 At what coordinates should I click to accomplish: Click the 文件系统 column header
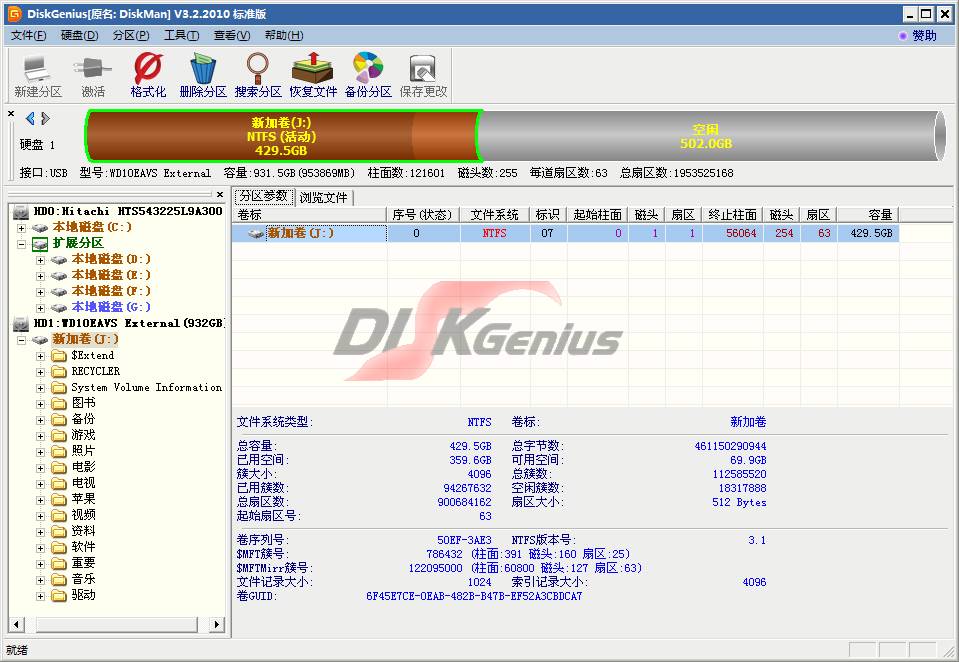tap(494, 215)
